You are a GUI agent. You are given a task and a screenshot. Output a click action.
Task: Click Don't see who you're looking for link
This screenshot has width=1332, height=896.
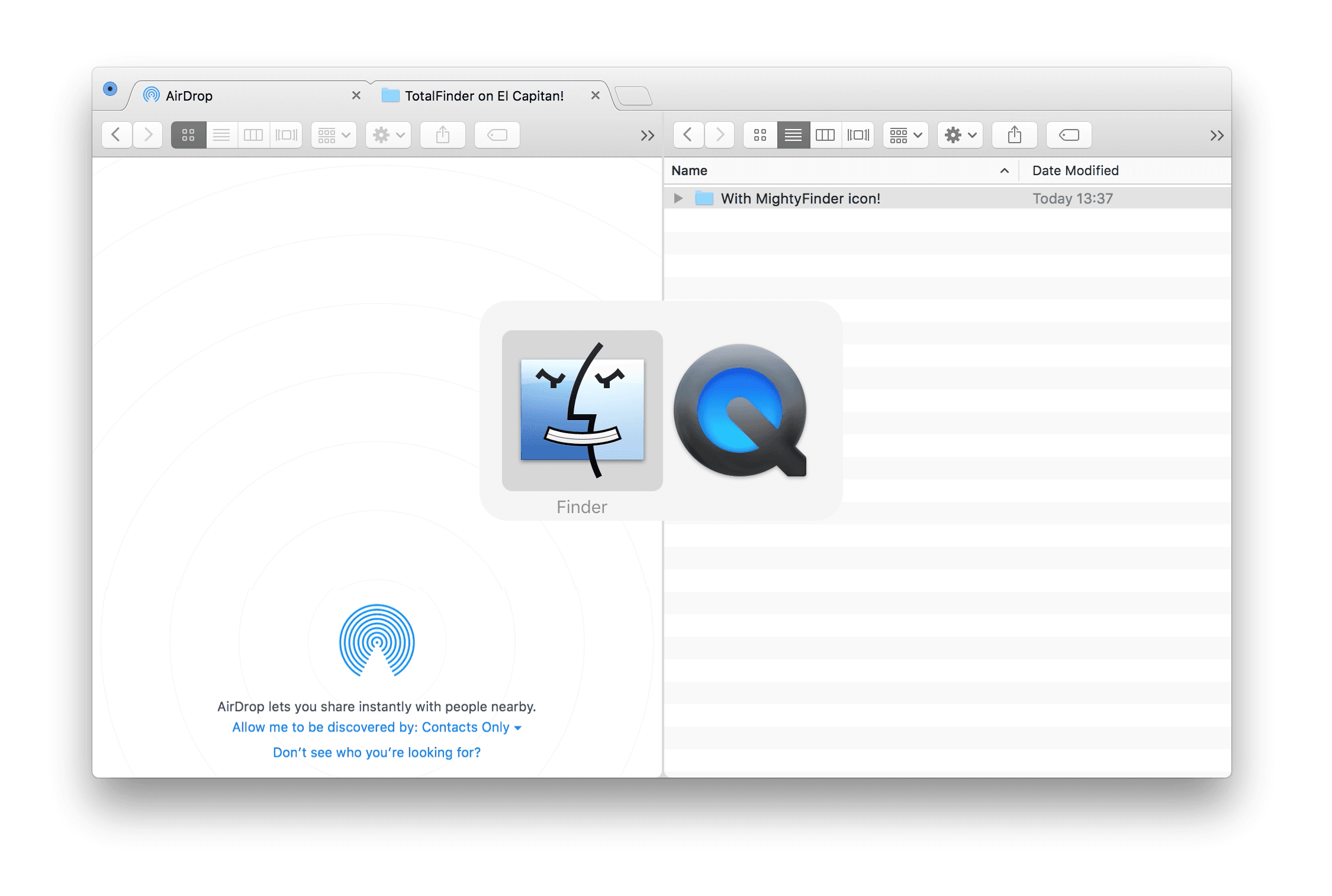pos(377,752)
